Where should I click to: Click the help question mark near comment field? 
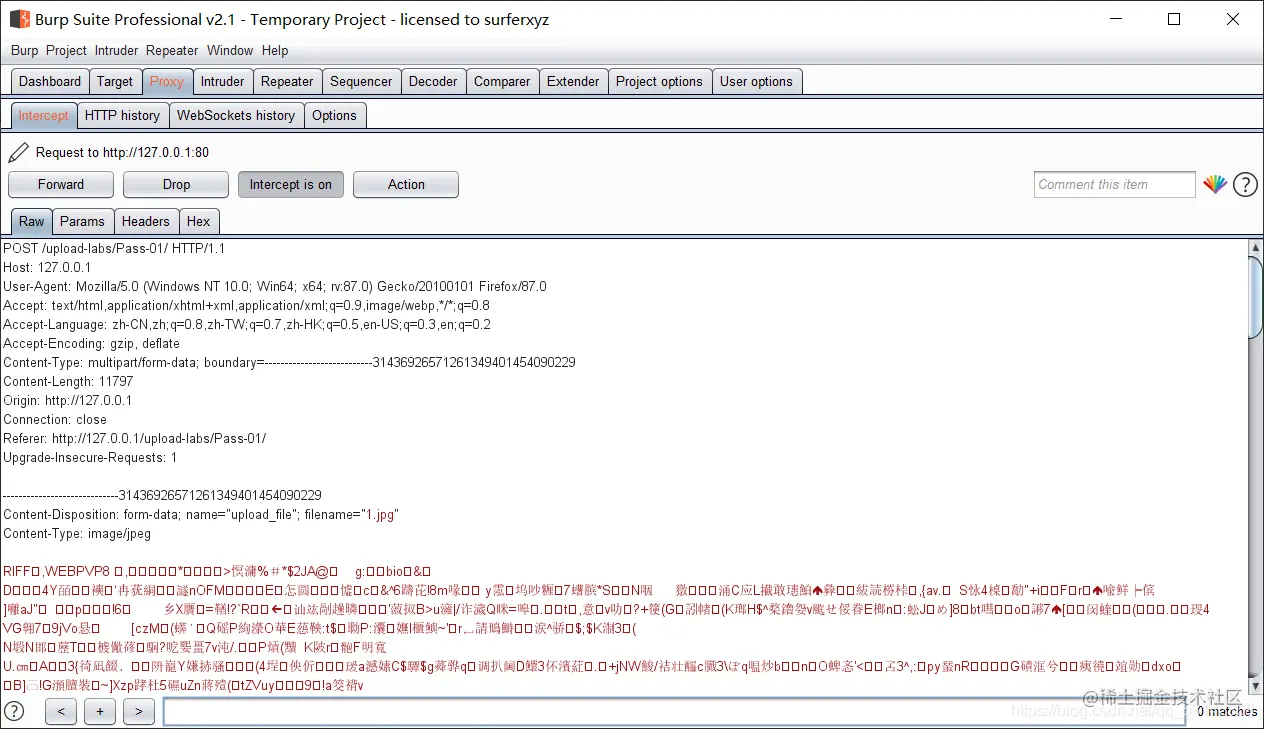point(1245,184)
